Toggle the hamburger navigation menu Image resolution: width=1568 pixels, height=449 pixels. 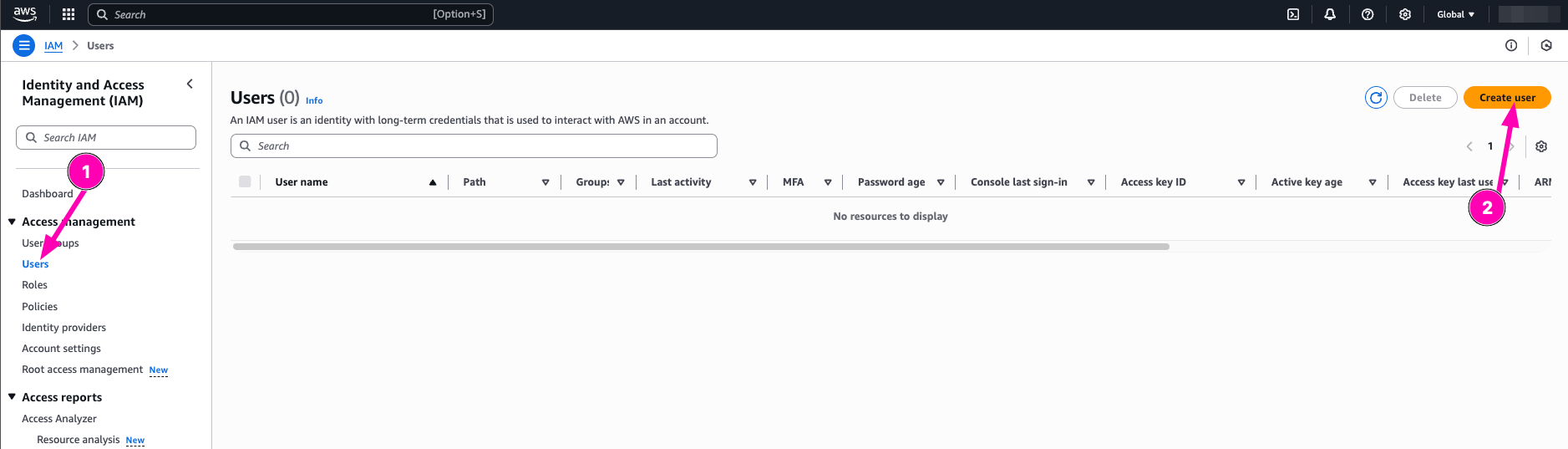coord(23,46)
